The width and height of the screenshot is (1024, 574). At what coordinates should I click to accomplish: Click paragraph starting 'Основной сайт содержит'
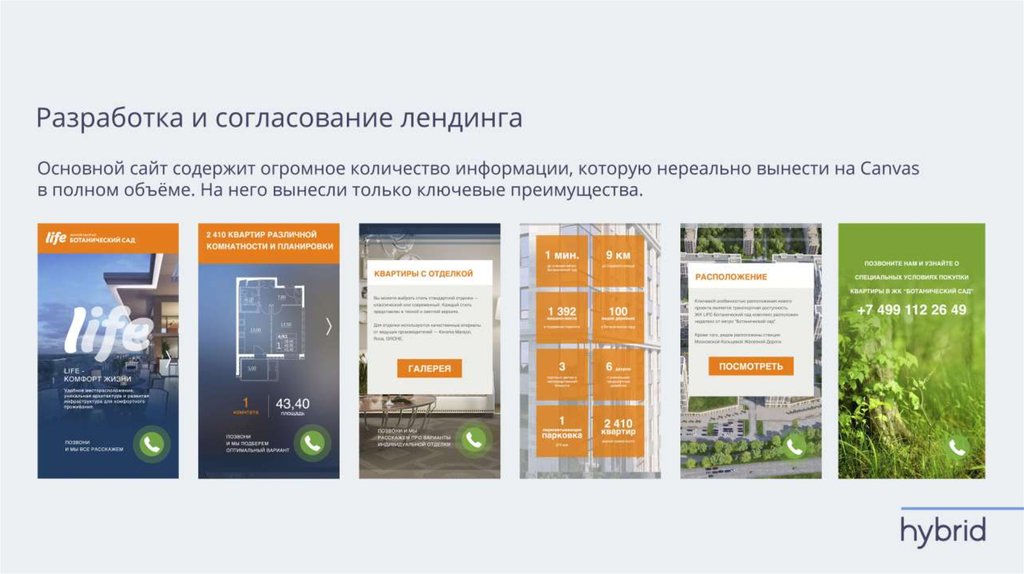(x=478, y=179)
